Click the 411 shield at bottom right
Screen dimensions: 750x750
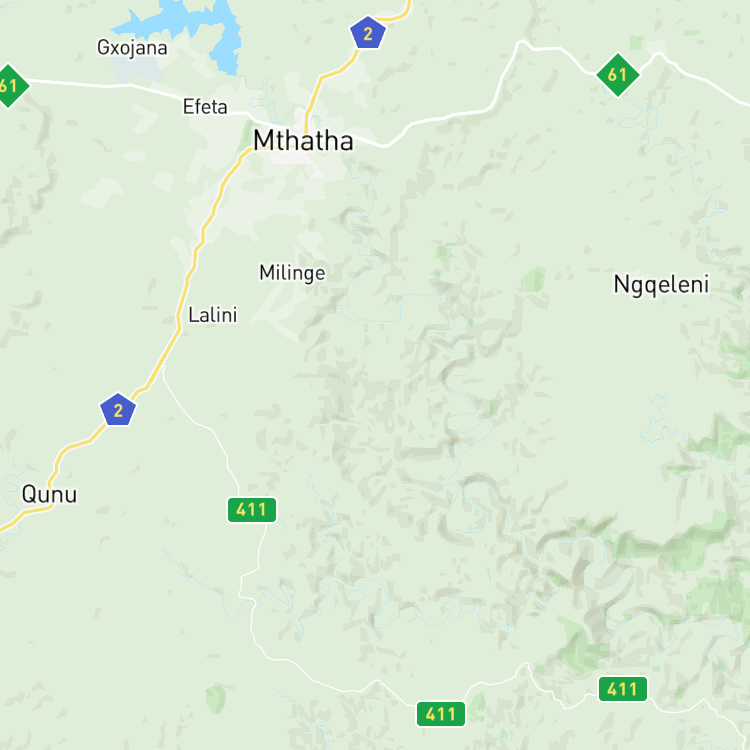click(x=623, y=689)
